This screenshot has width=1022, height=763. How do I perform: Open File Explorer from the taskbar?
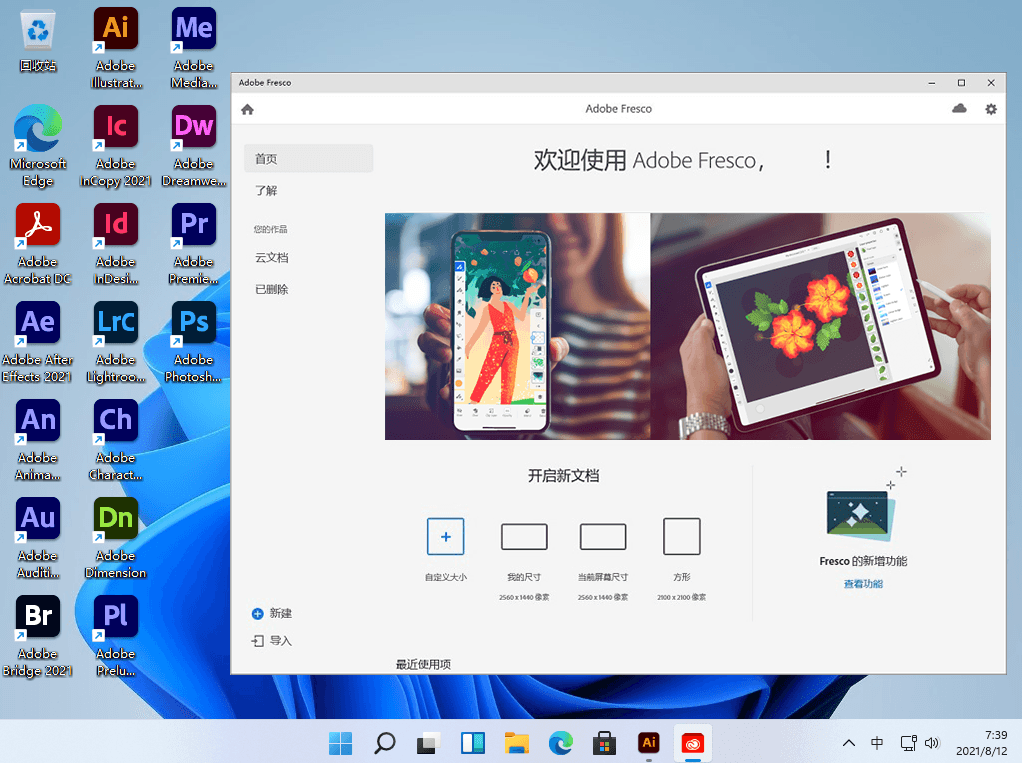[x=517, y=743]
